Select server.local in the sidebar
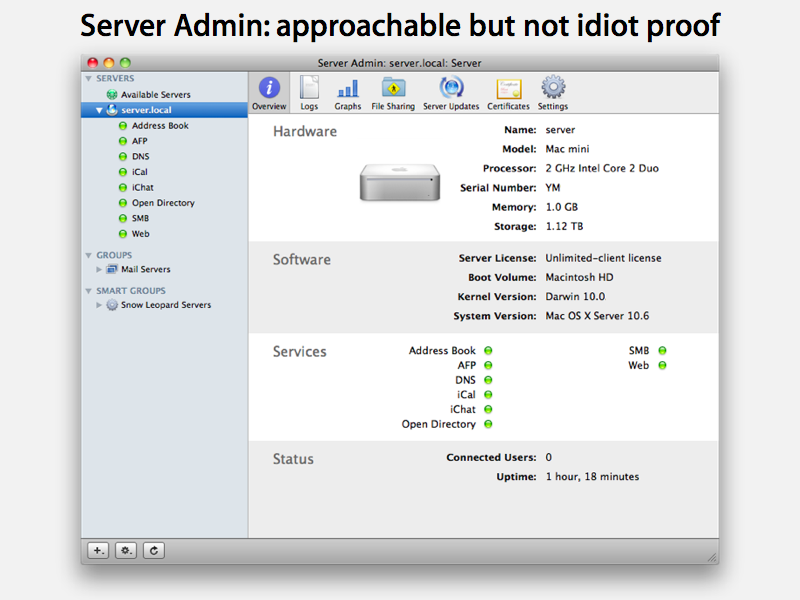This screenshot has height=600, width=800. click(x=164, y=110)
